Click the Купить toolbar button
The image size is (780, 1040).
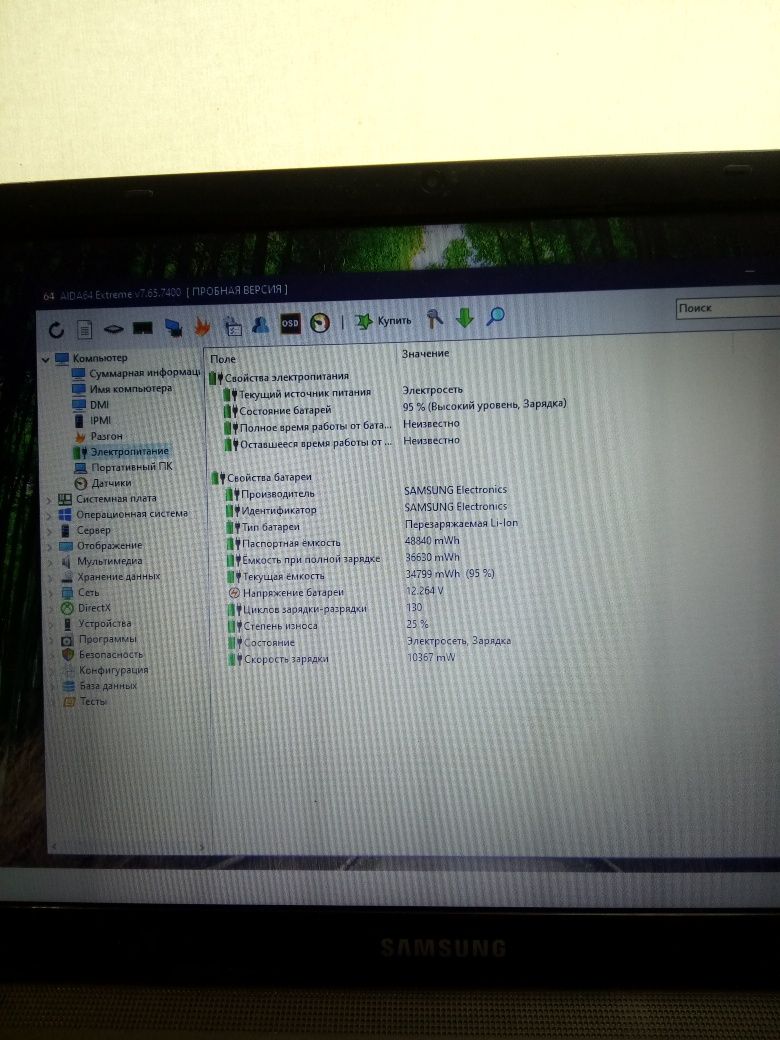tap(383, 321)
